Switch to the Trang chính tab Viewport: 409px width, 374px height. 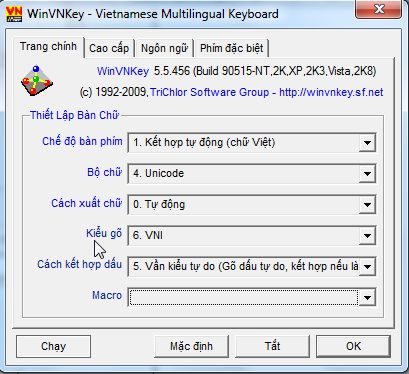tap(48, 46)
